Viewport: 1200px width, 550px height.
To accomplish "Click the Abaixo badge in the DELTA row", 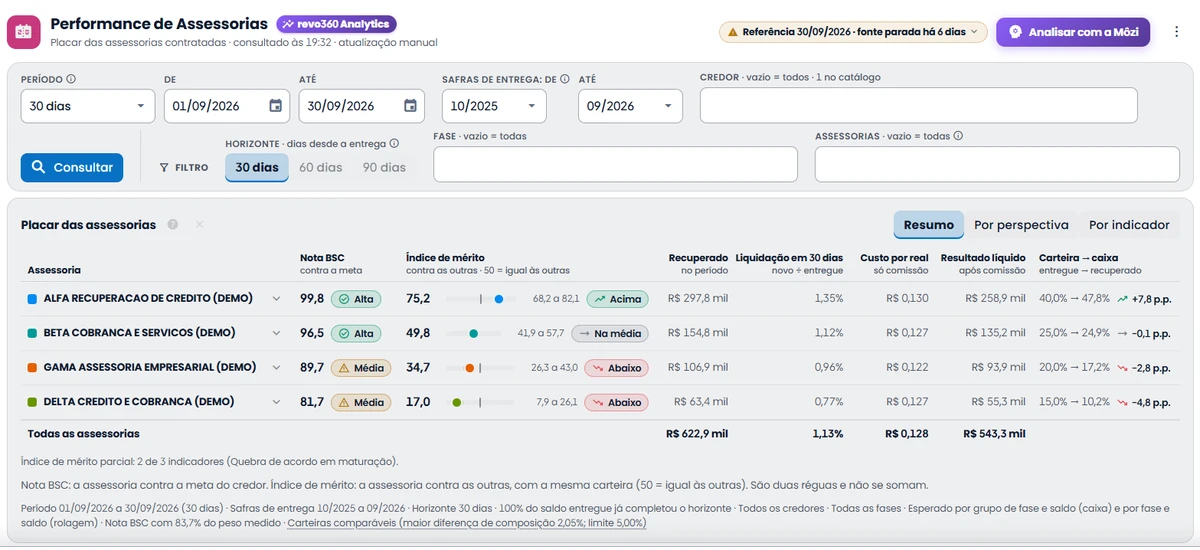I will pos(617,401).
